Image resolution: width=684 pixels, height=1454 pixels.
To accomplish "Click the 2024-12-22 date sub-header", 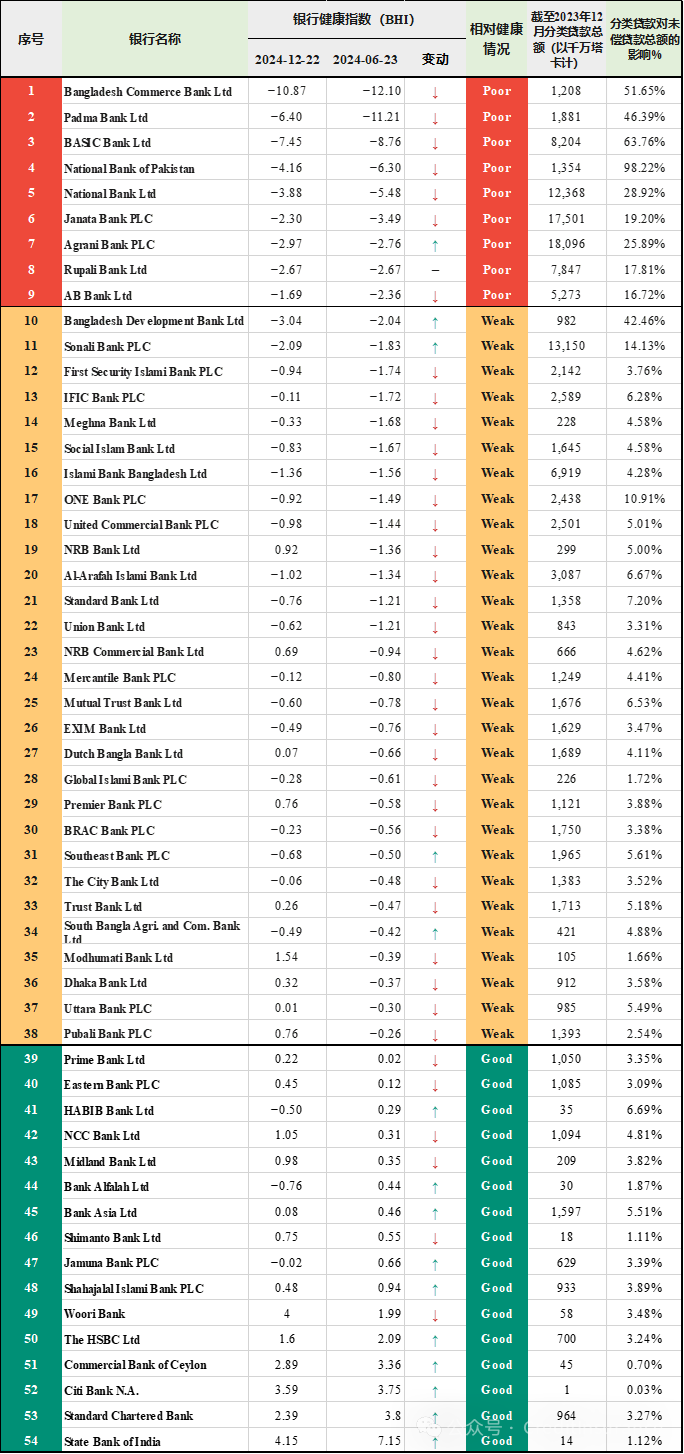I will [x=286, y=60].
